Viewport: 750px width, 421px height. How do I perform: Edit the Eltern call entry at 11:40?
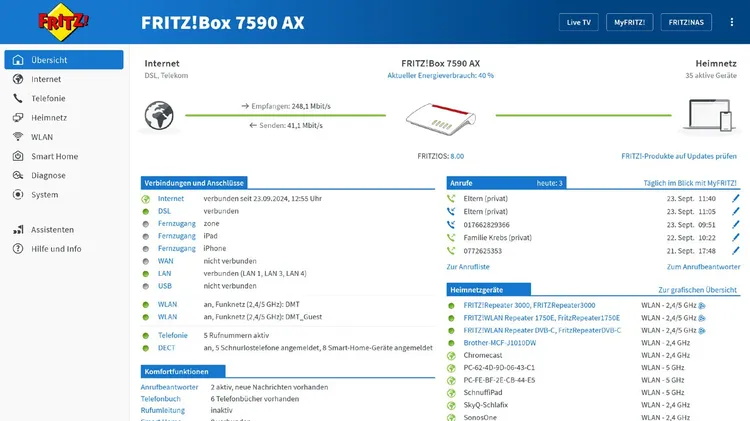point(735,199)
